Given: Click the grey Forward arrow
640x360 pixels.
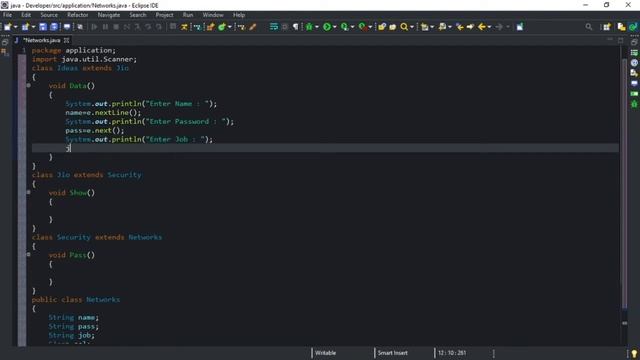Looking at the screenshot, I should coord(499,27).
